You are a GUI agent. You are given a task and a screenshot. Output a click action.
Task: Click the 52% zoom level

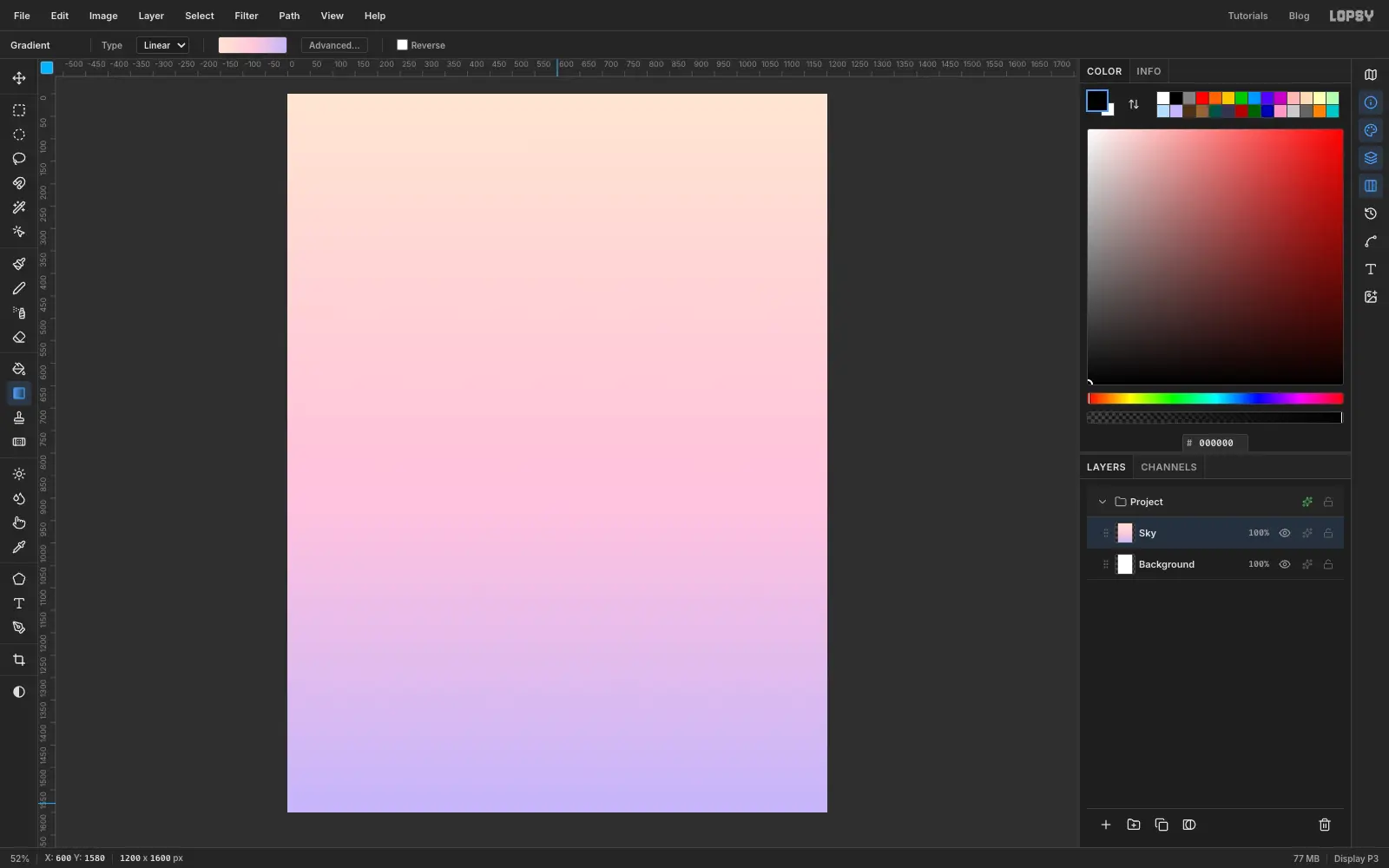(19, 858)
